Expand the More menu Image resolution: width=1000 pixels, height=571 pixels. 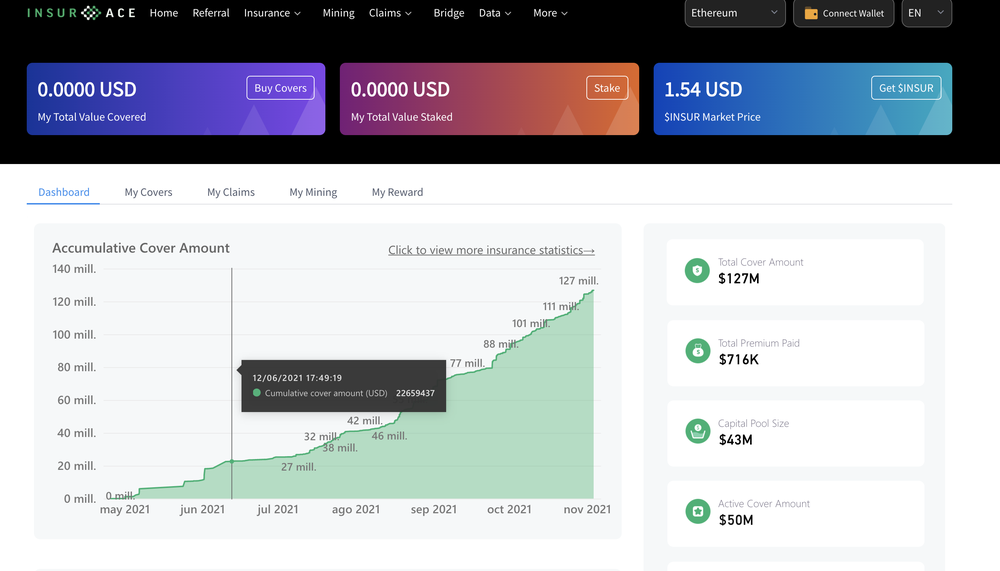[550, 13]
